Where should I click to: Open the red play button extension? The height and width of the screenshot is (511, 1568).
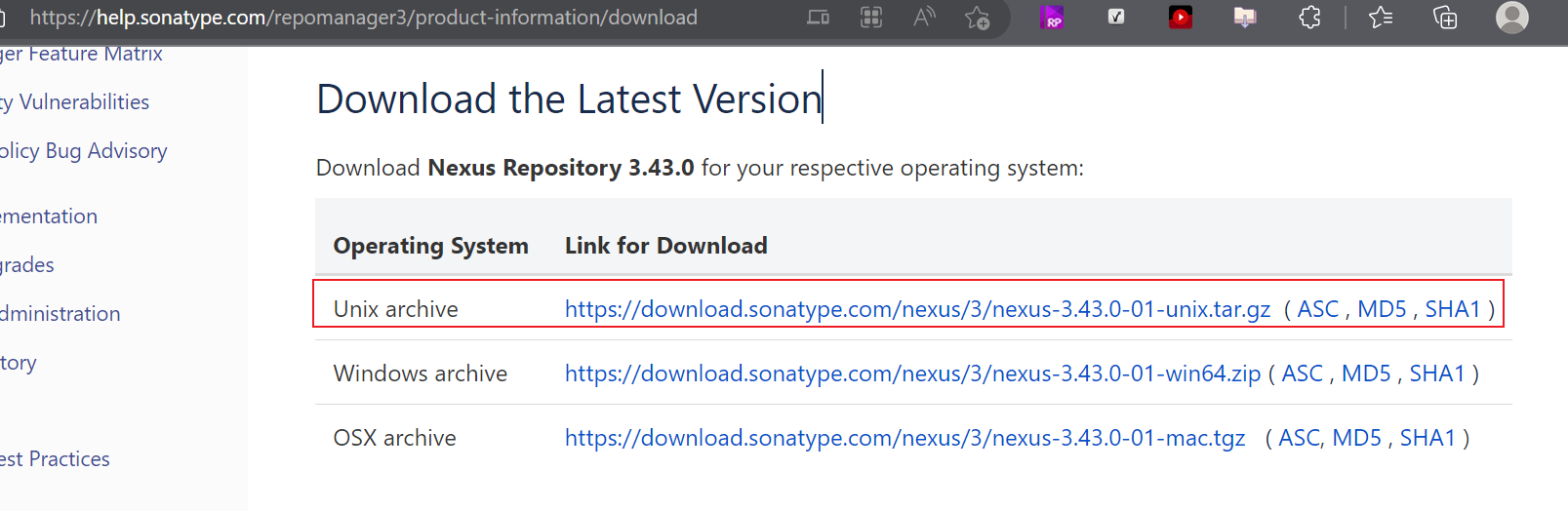point(1181,17)
